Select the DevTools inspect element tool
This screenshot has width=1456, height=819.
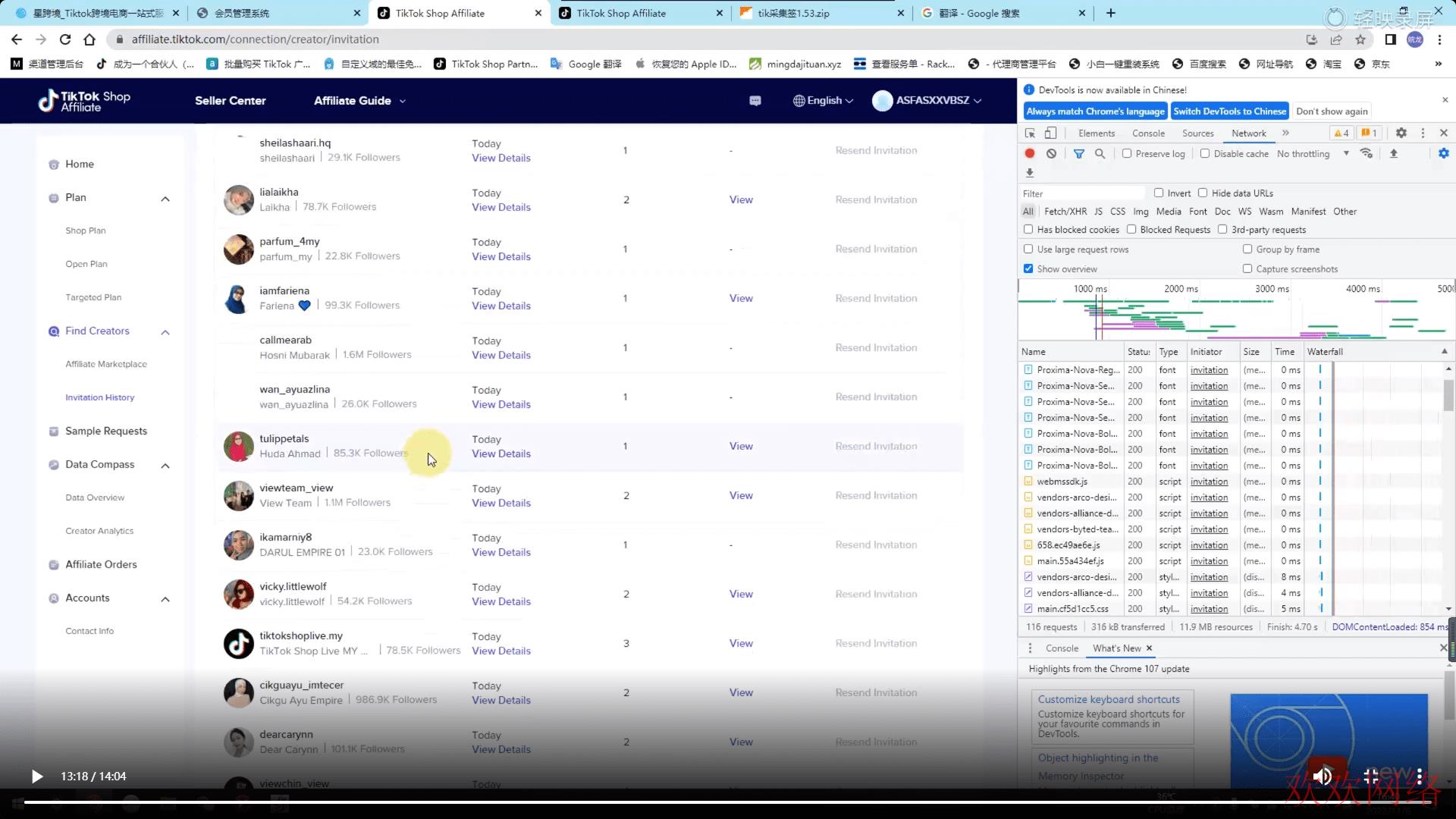point(1030,133)
